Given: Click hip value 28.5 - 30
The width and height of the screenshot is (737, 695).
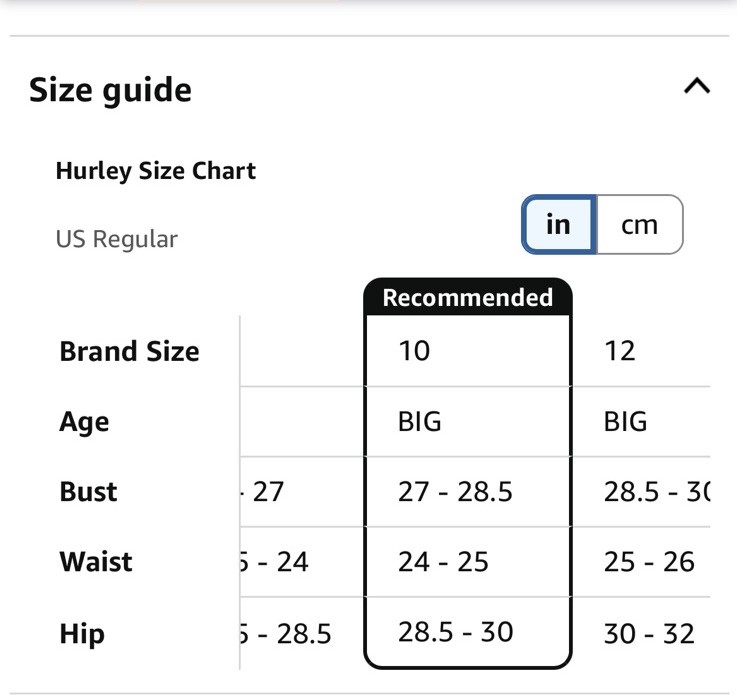Looking at the screenshot, I should (x=455, y=632).
